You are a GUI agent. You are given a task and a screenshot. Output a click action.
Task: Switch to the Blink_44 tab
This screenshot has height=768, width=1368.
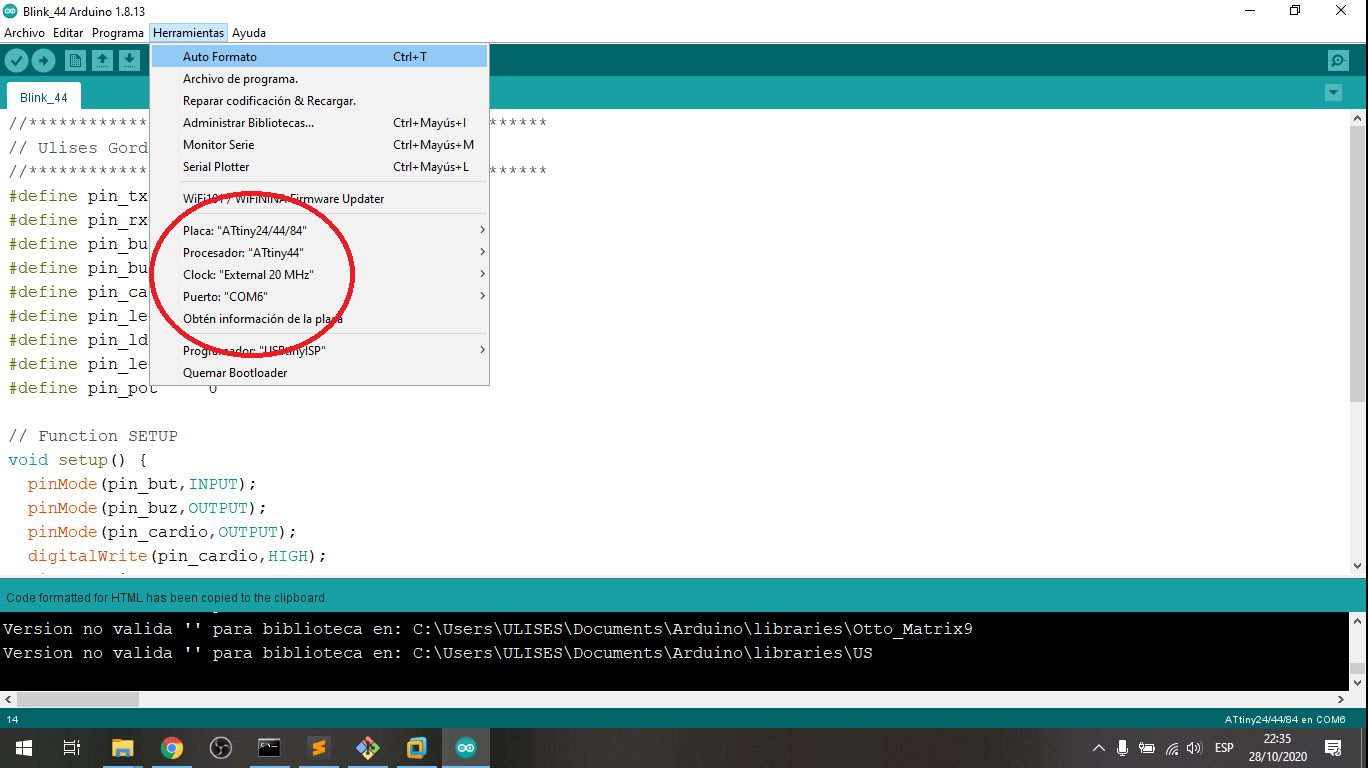pyautogui.click(x=44, y=98)
